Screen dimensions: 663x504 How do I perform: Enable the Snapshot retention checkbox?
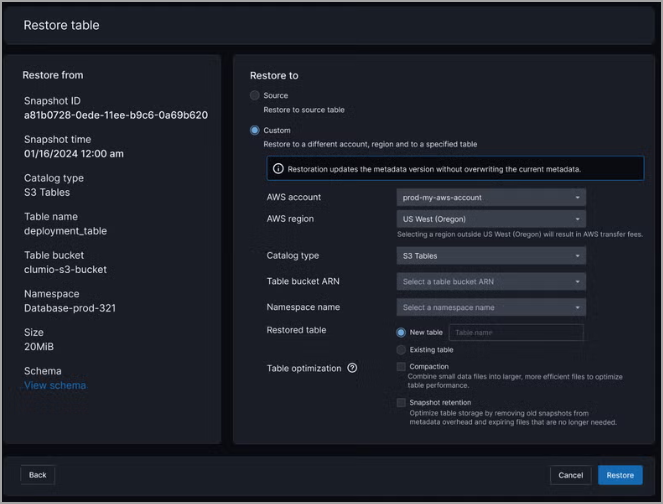click(401, 403)
